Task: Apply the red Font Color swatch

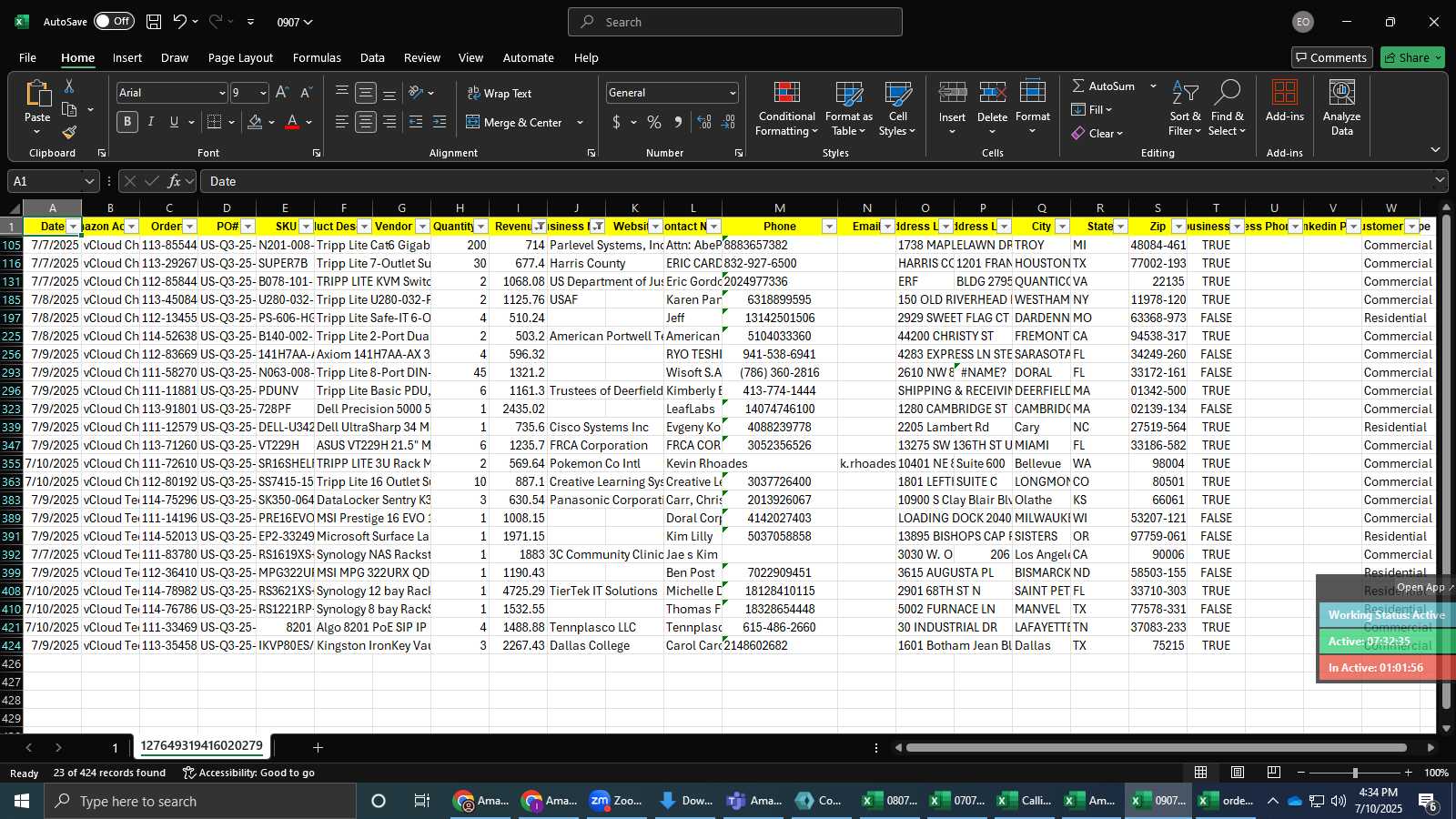Action: (292, 122)
